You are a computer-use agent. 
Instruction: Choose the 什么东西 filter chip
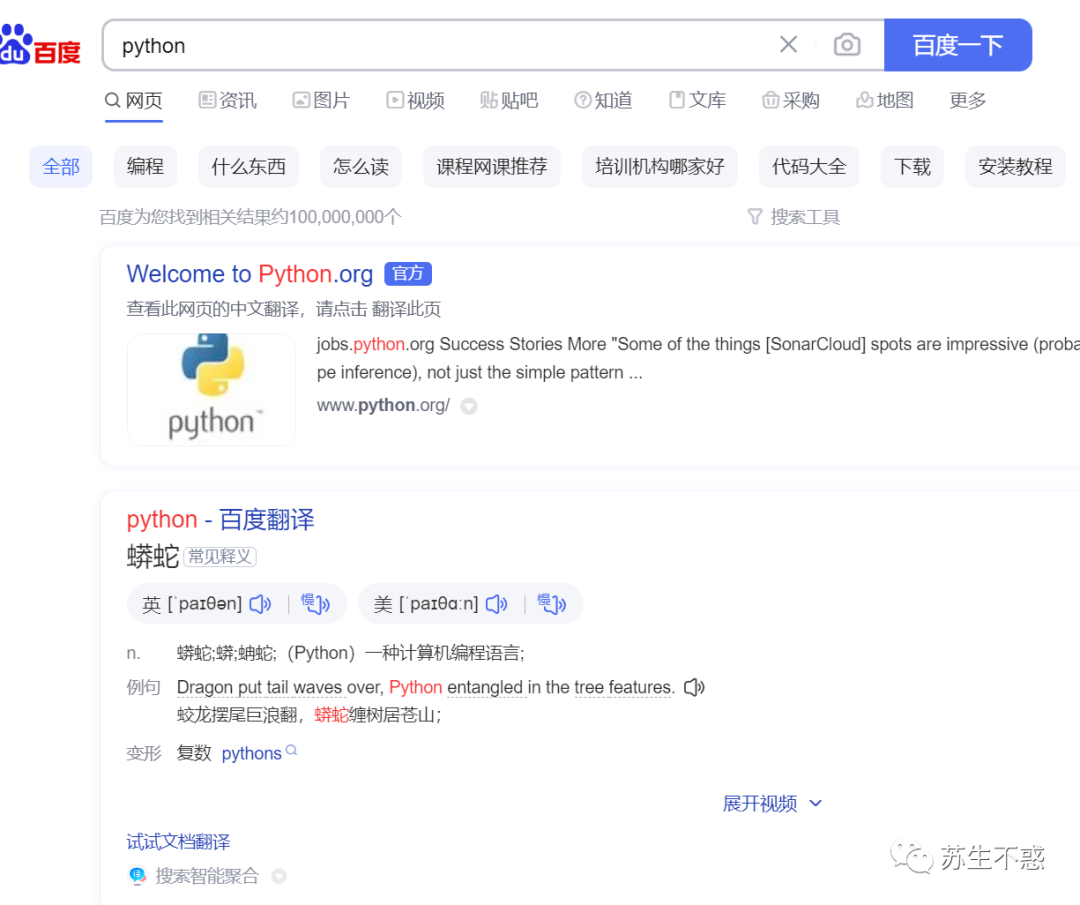click(x=249, y=167)
